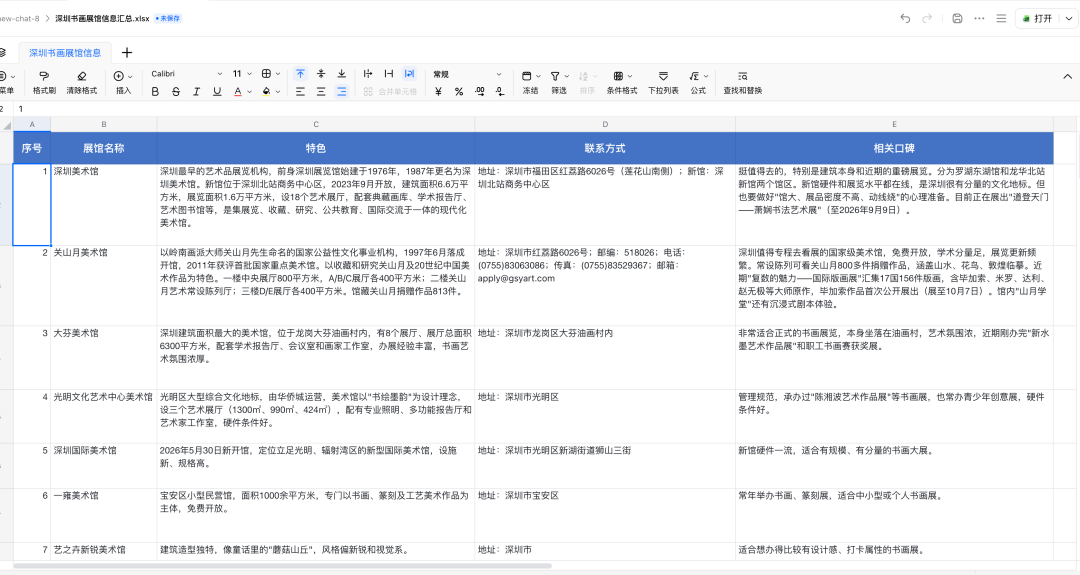The image size is (1080, 575).
Task: Click the Formula (公式) icon
Action: point(694,76)
